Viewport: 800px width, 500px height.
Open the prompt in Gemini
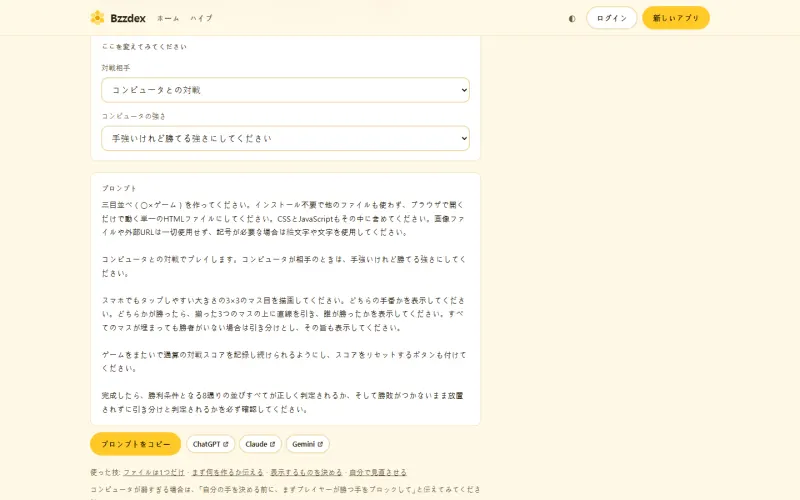pyautogui.click(x=308, y=444)
